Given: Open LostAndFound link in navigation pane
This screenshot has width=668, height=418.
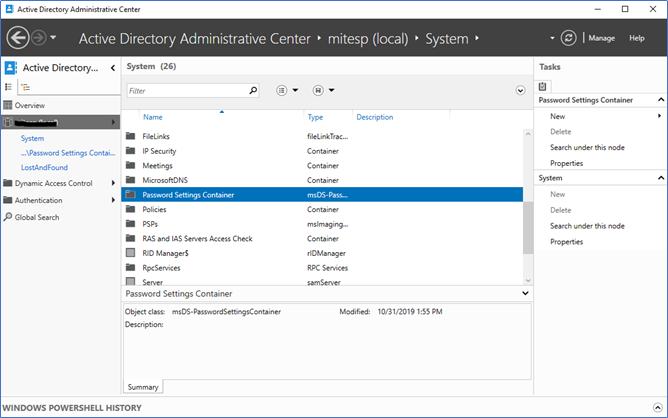Looking at the screenshot, I should [43, 168].
